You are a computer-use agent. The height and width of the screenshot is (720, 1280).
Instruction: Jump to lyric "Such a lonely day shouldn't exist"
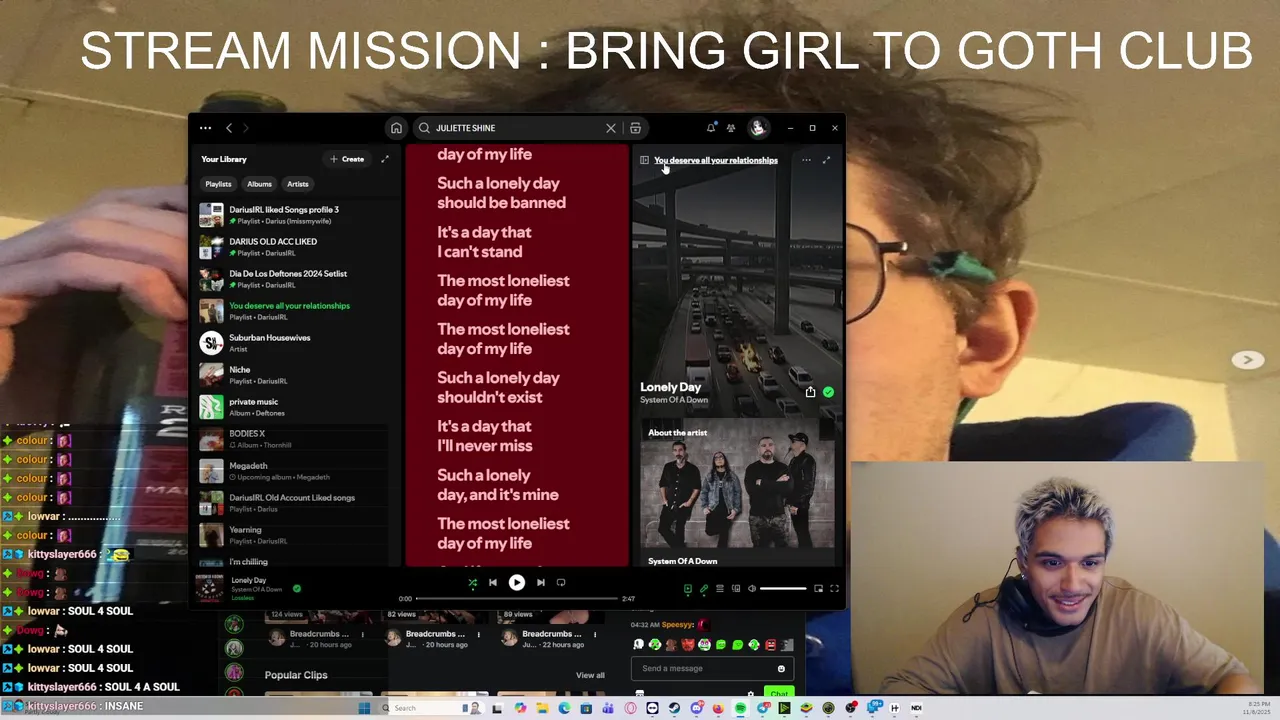[498, 387]
